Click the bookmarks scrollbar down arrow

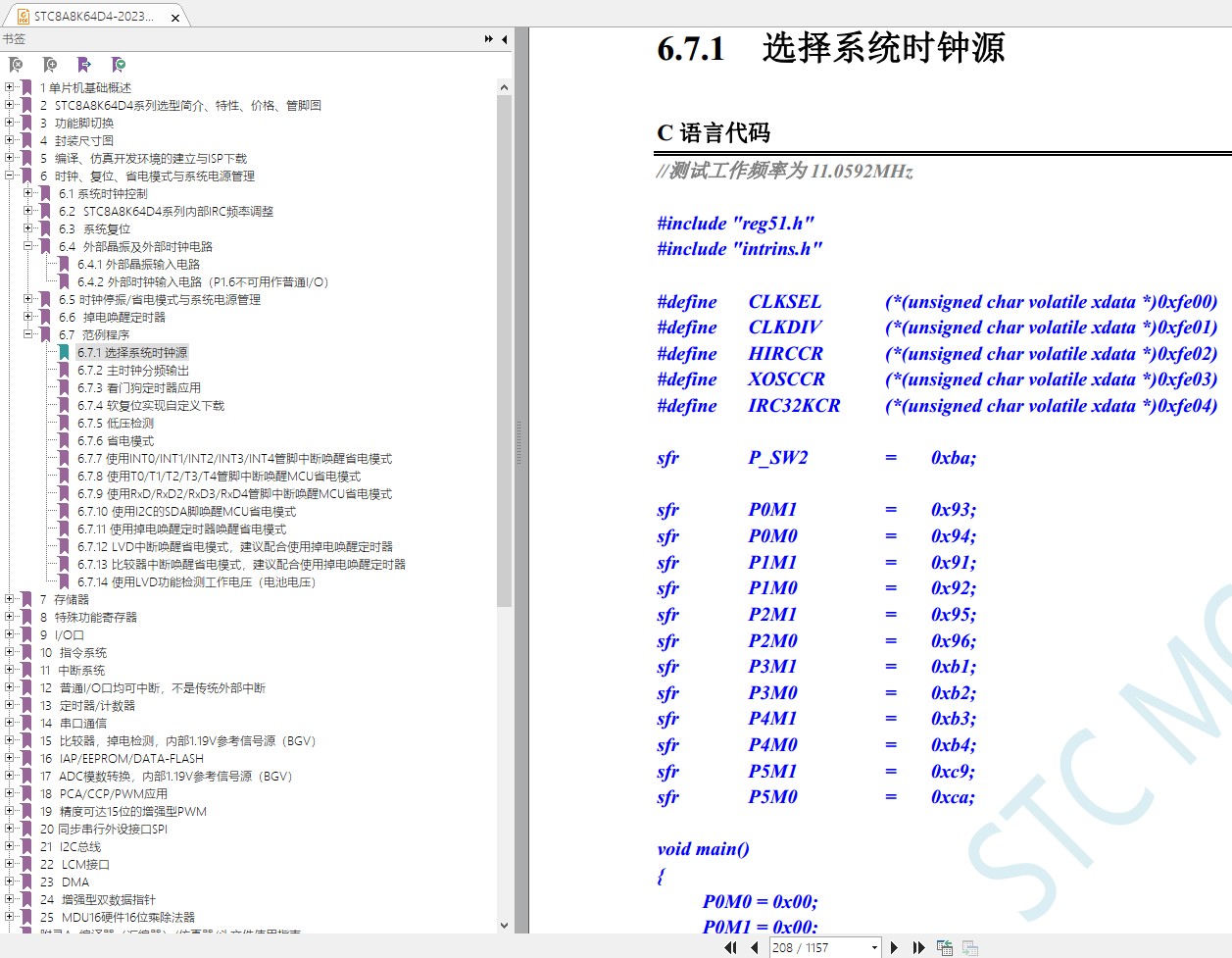point(504,925)
